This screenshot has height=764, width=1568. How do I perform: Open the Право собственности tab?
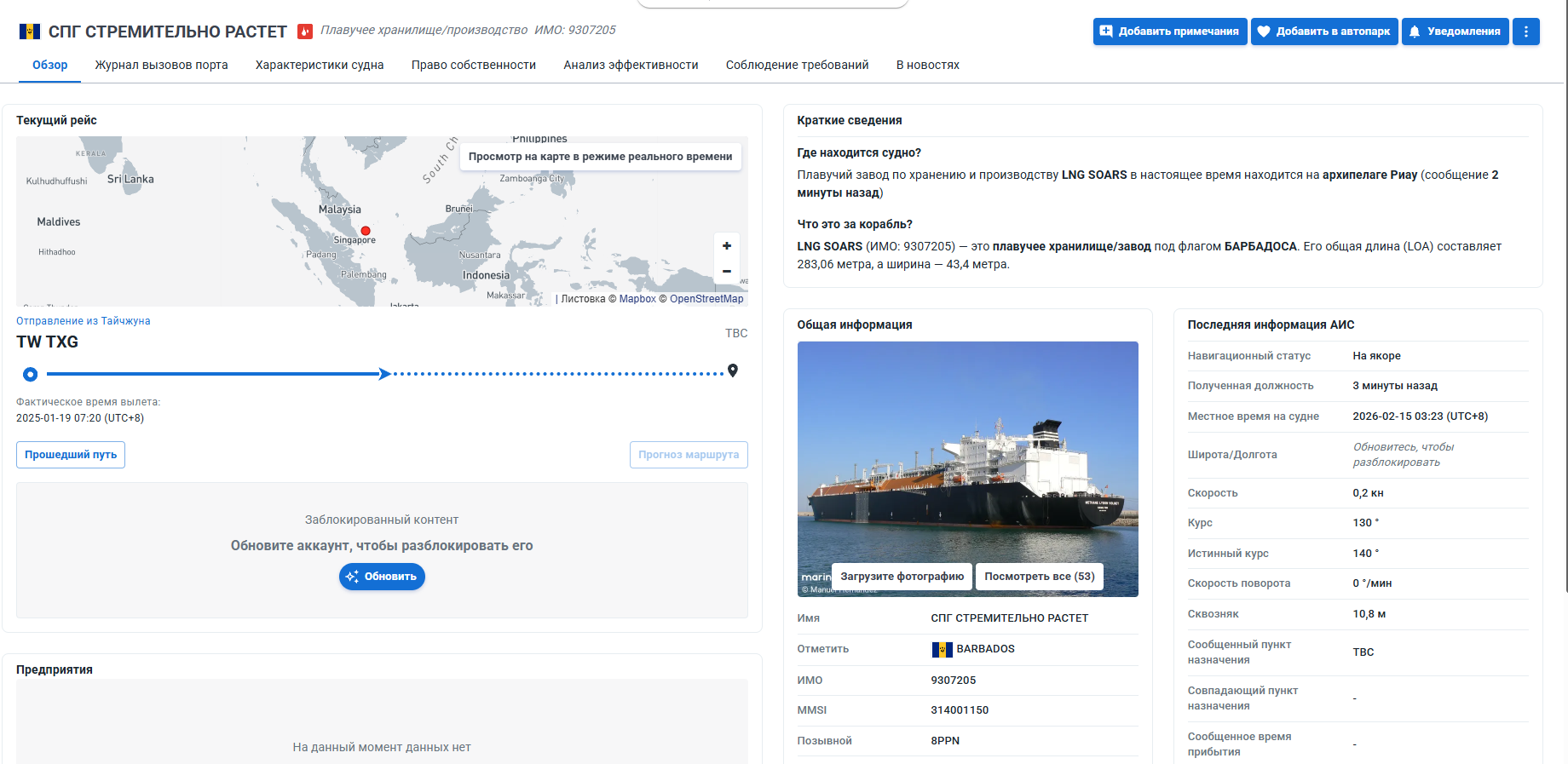coord(473,65)
